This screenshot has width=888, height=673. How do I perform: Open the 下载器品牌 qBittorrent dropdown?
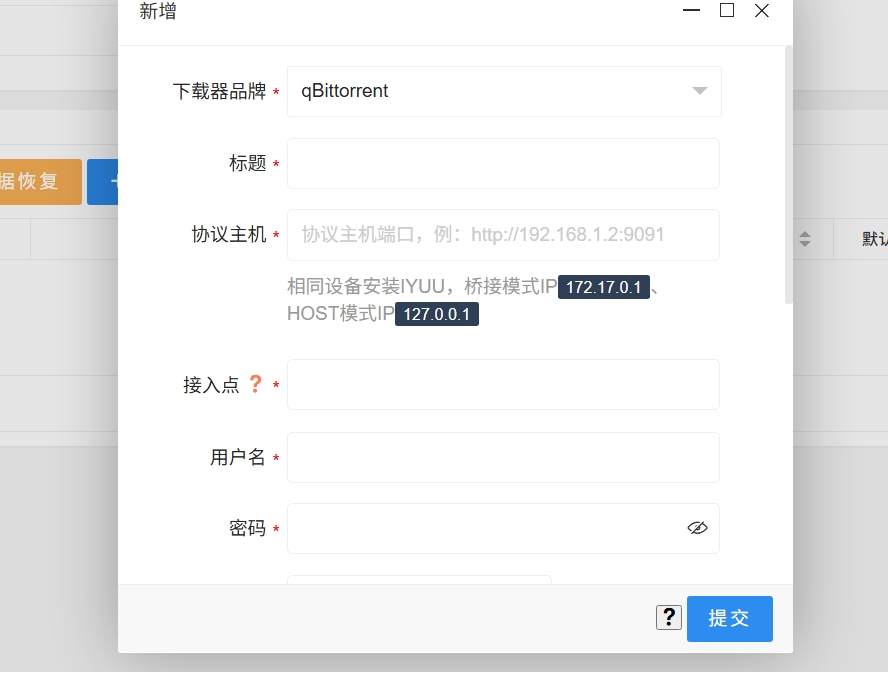click(504, 91)
